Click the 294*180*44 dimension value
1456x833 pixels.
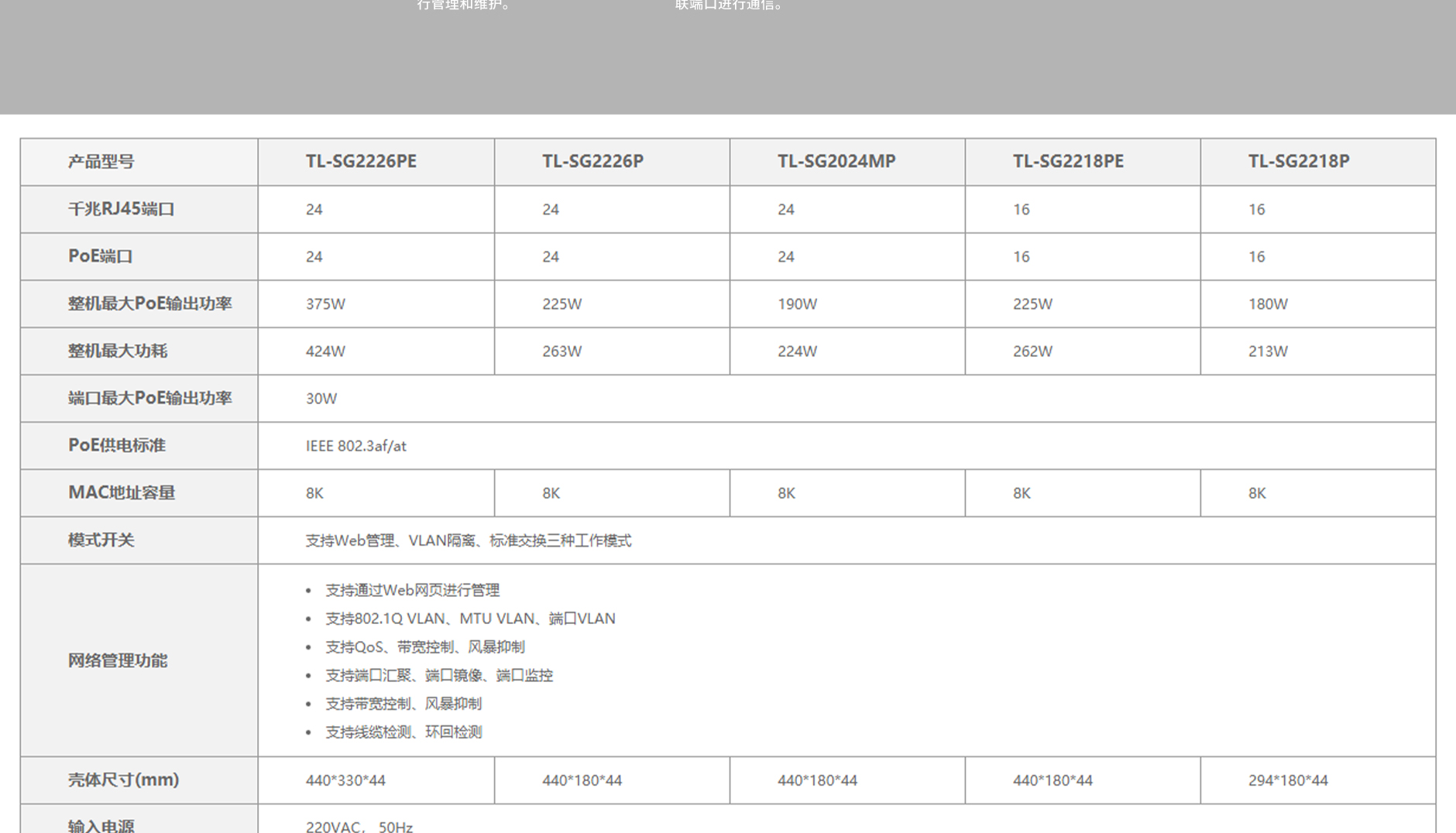[1288, 780]
